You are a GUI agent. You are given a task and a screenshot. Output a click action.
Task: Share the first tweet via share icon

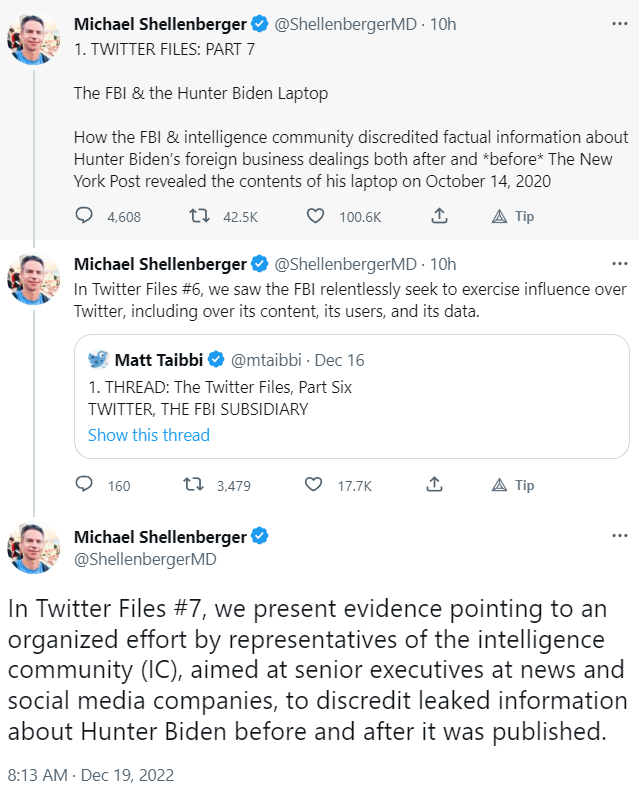(x=437, y=216)
